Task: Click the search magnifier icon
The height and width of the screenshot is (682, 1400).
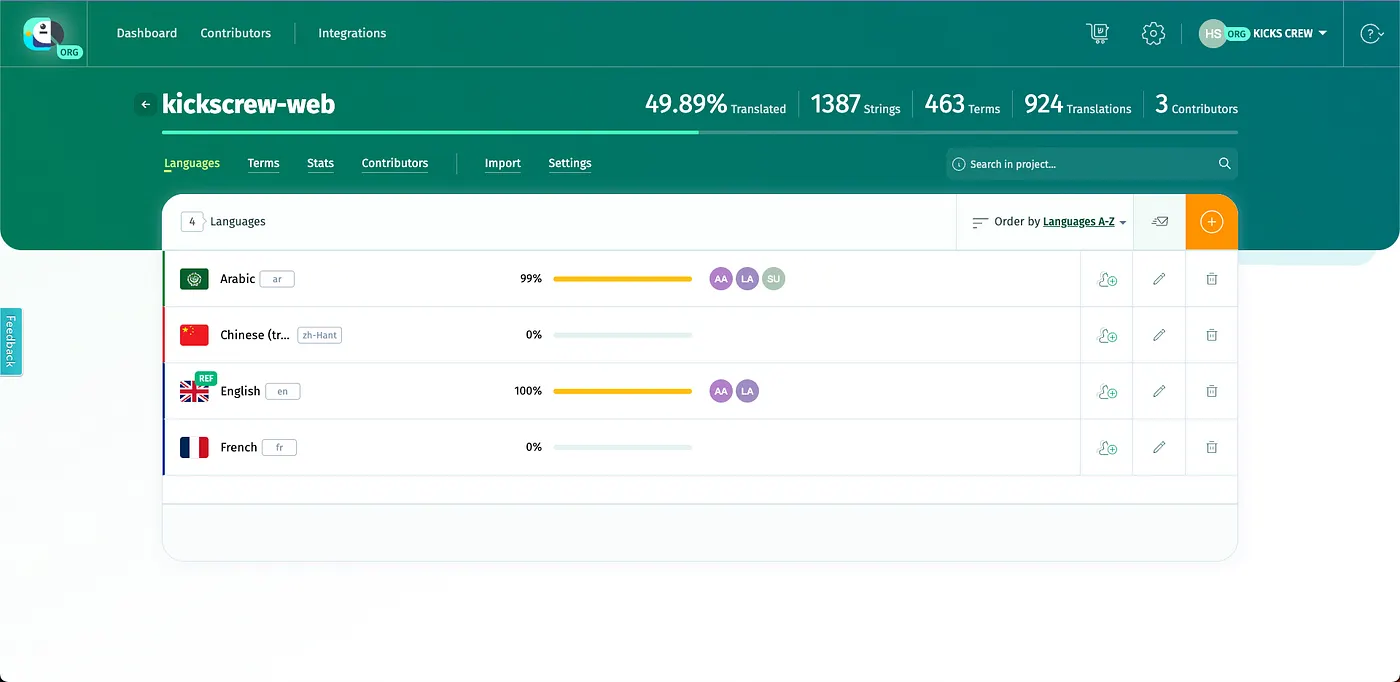Action: coord(1224,164)
